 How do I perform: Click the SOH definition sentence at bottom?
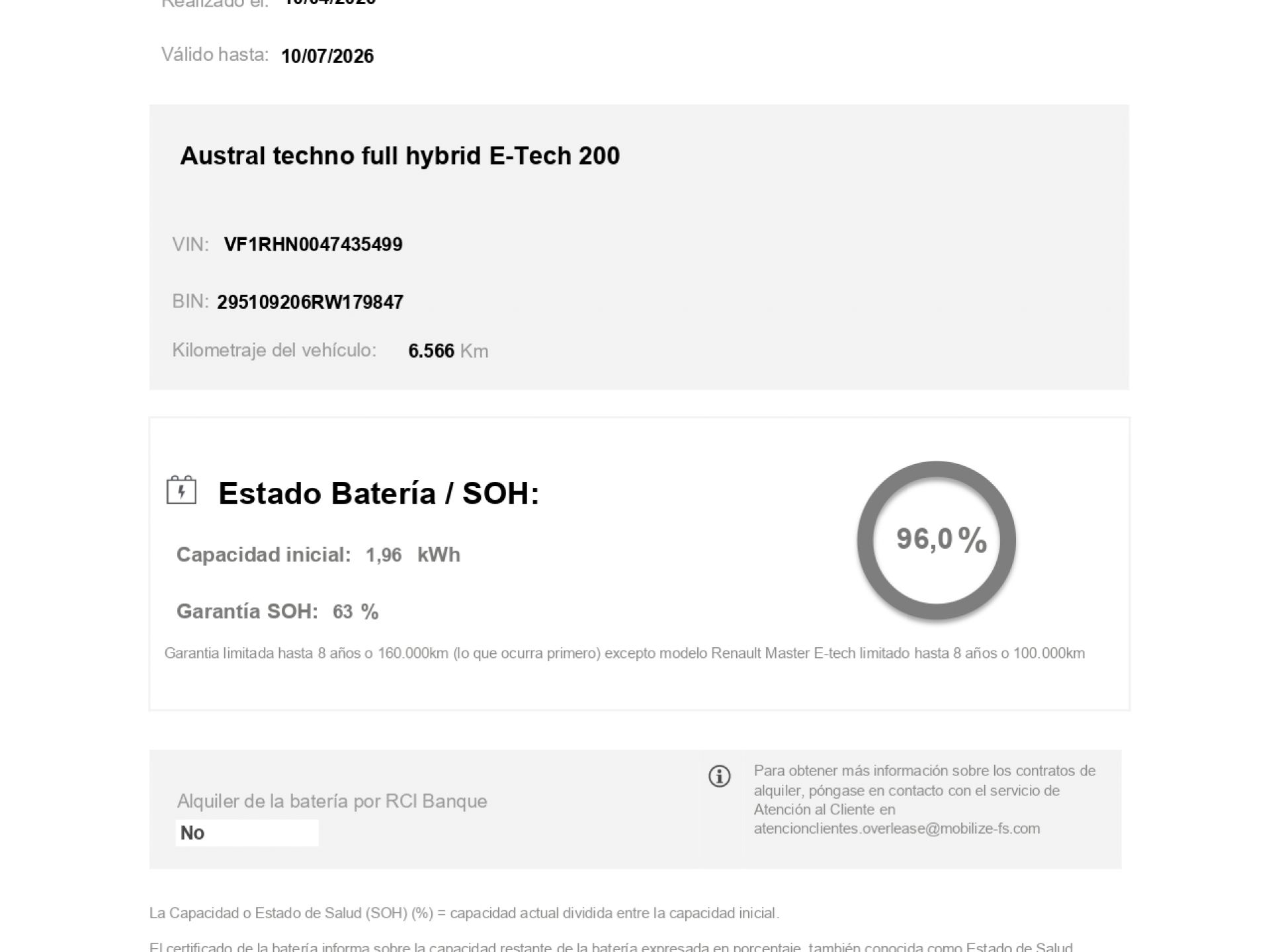(464, 914)
